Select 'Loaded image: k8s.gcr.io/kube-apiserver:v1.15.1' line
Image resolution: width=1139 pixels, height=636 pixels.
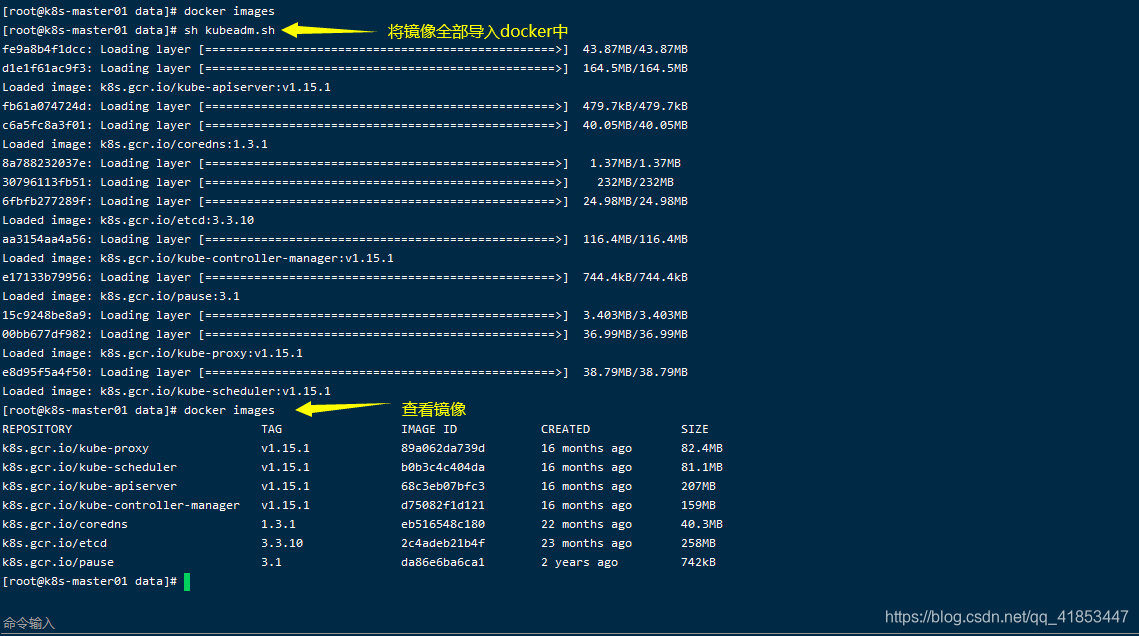tap(166, 87)
